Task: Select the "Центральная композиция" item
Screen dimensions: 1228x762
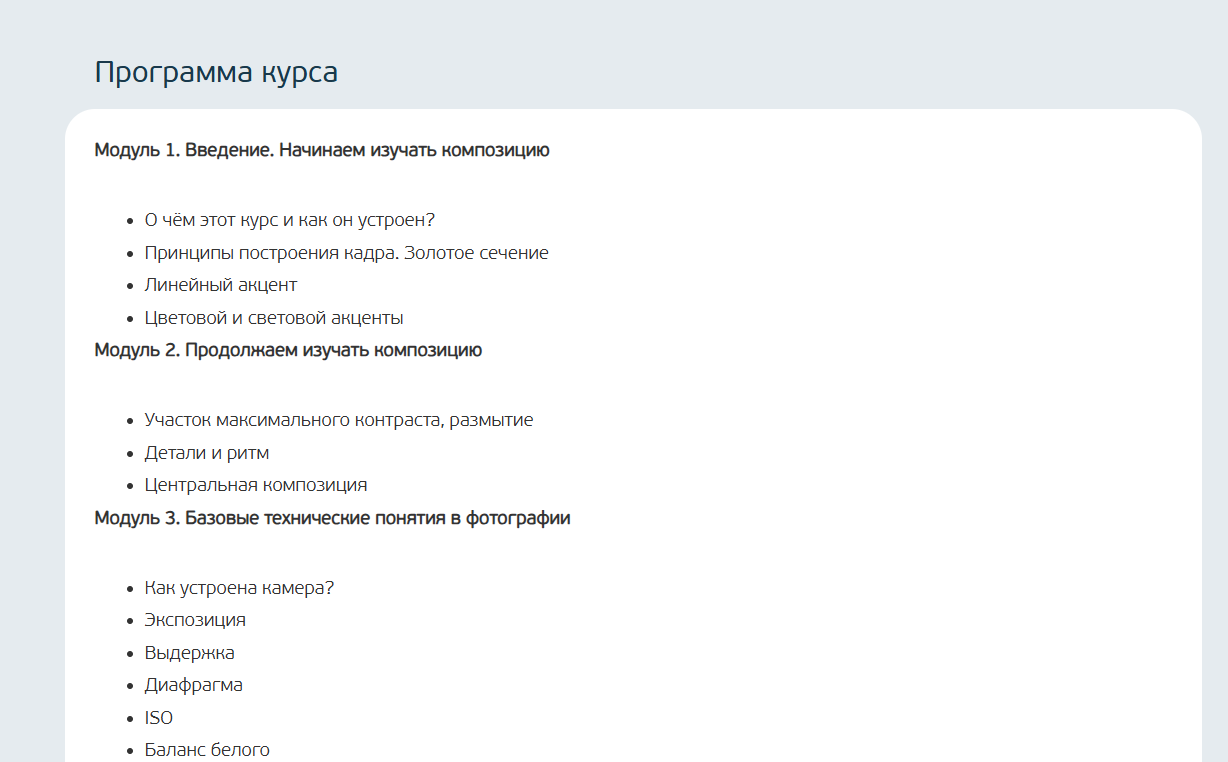Action: click(256, 485)
